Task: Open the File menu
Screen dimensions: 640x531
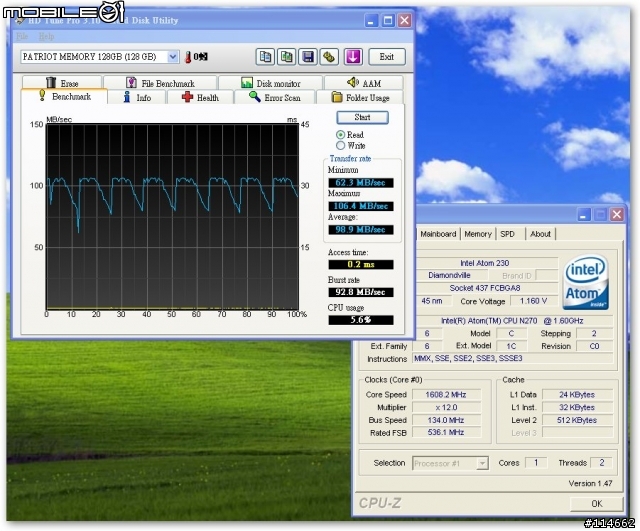Action: click(x=22, y=37)
